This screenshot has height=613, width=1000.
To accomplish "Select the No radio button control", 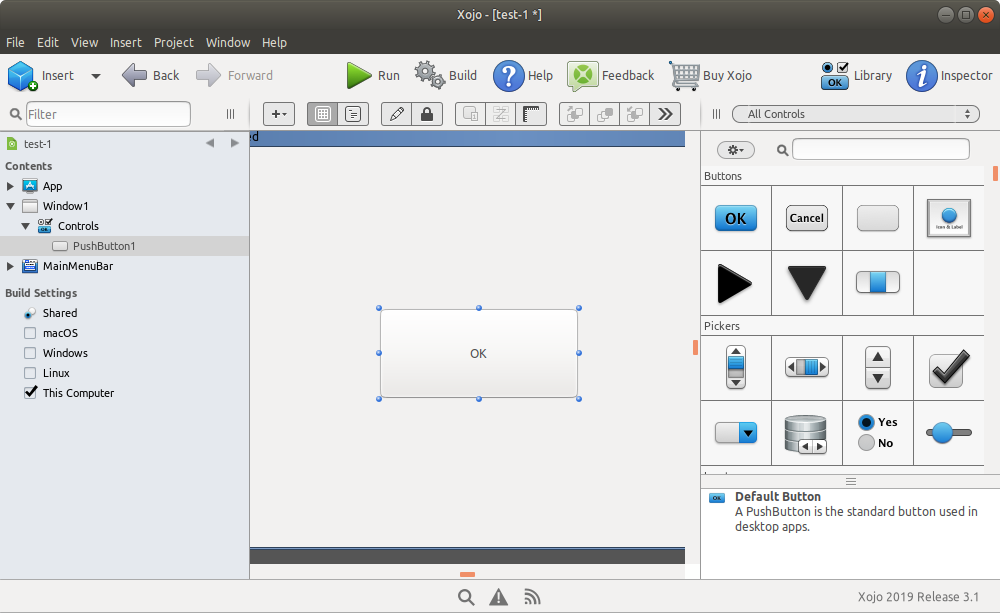I will click(x=876, y=443).
